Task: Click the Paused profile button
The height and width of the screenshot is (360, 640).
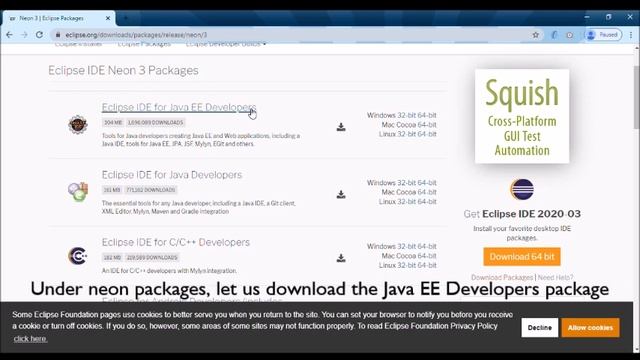Action: click(x=603, y=35)
